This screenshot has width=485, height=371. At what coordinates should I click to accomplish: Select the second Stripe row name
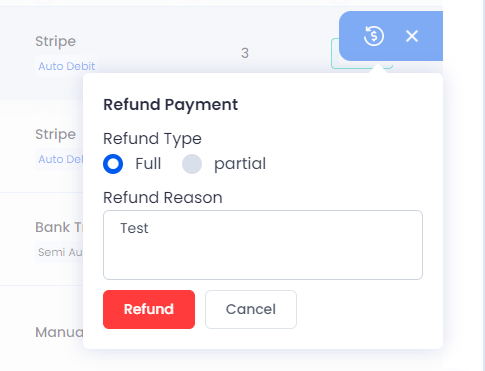[x=56, y=135]
